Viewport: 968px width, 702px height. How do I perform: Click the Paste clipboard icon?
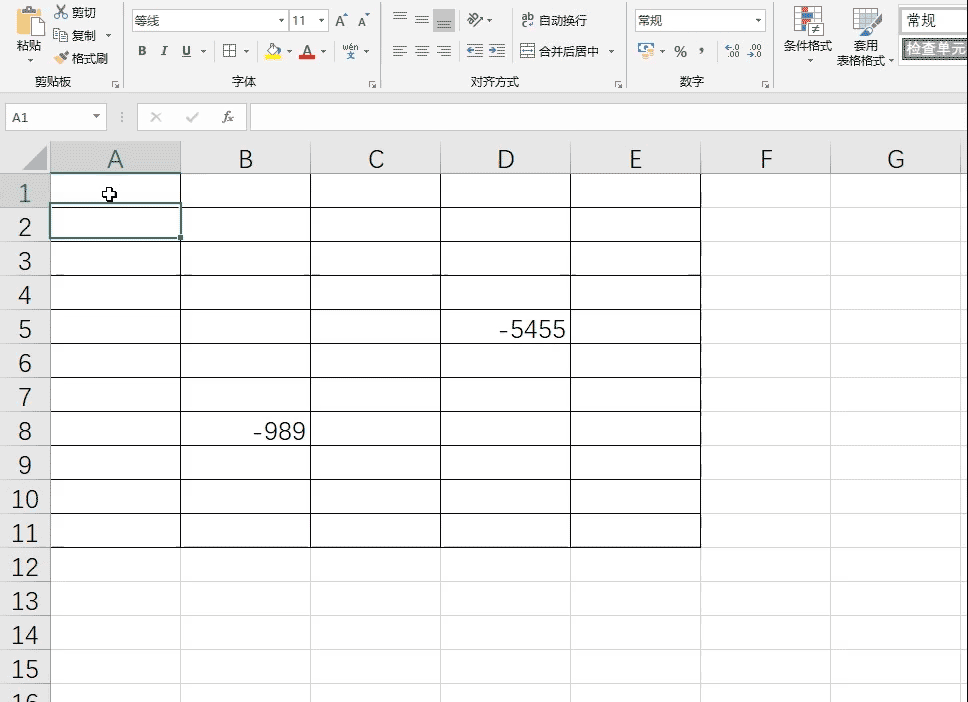click(x=29, y=22)
